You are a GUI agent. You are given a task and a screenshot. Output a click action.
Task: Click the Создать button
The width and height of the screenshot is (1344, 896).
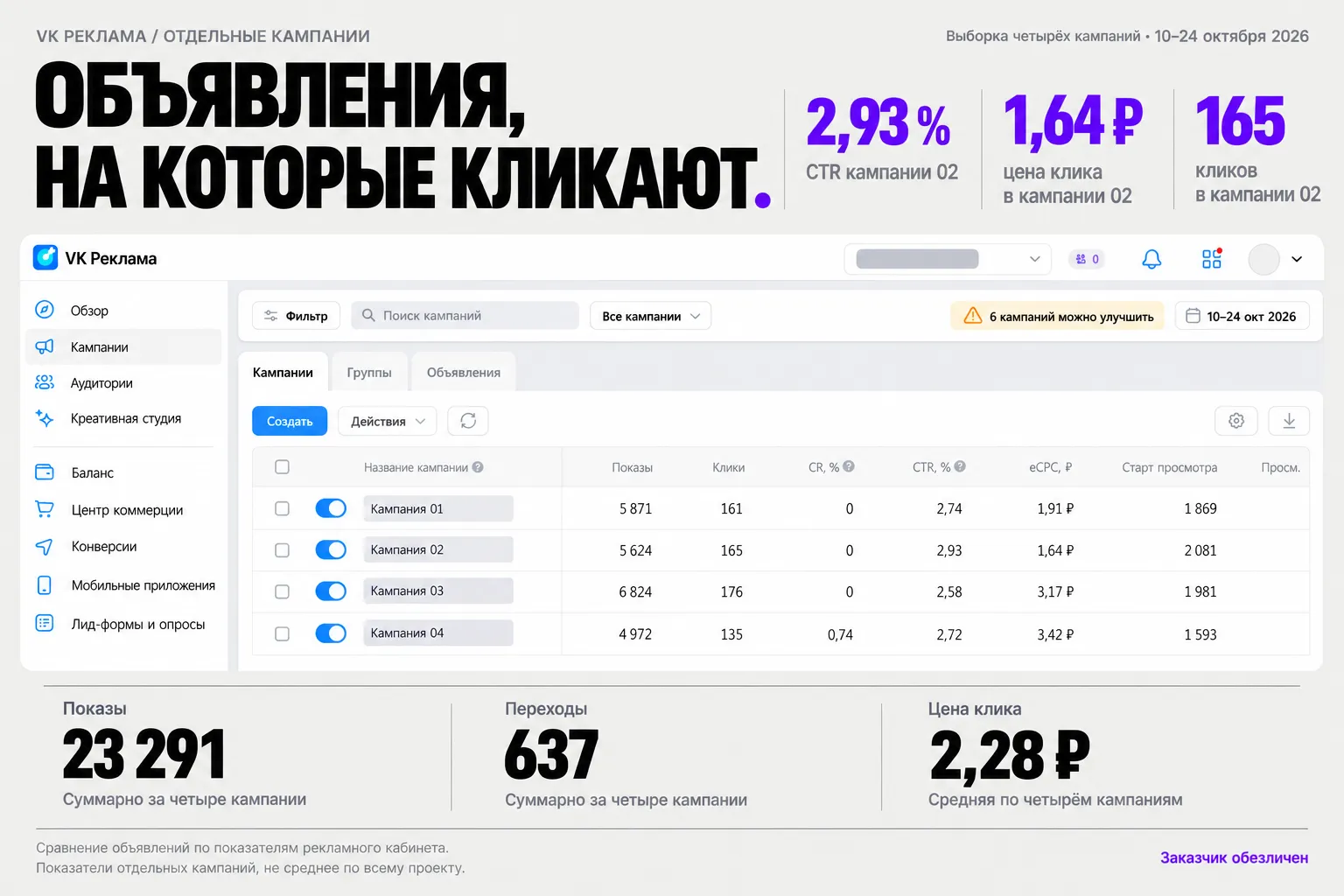click(290, 421)
